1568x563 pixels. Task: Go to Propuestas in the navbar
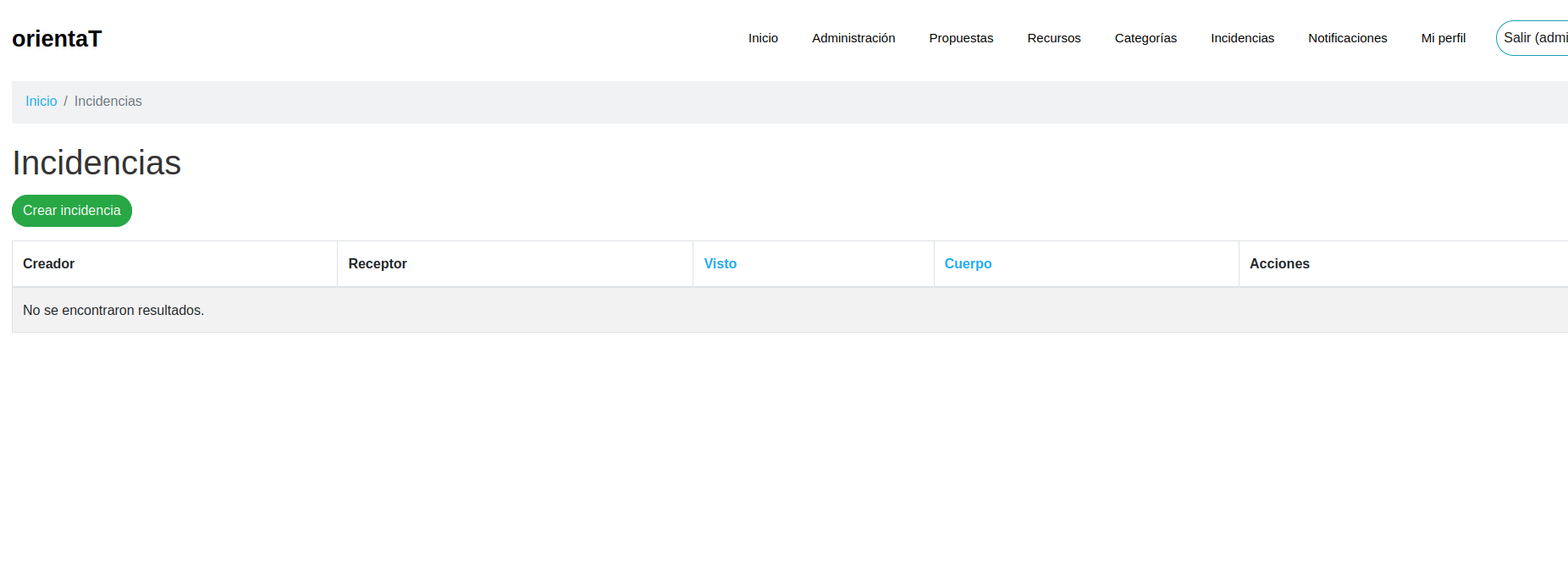tap(960, 38)
